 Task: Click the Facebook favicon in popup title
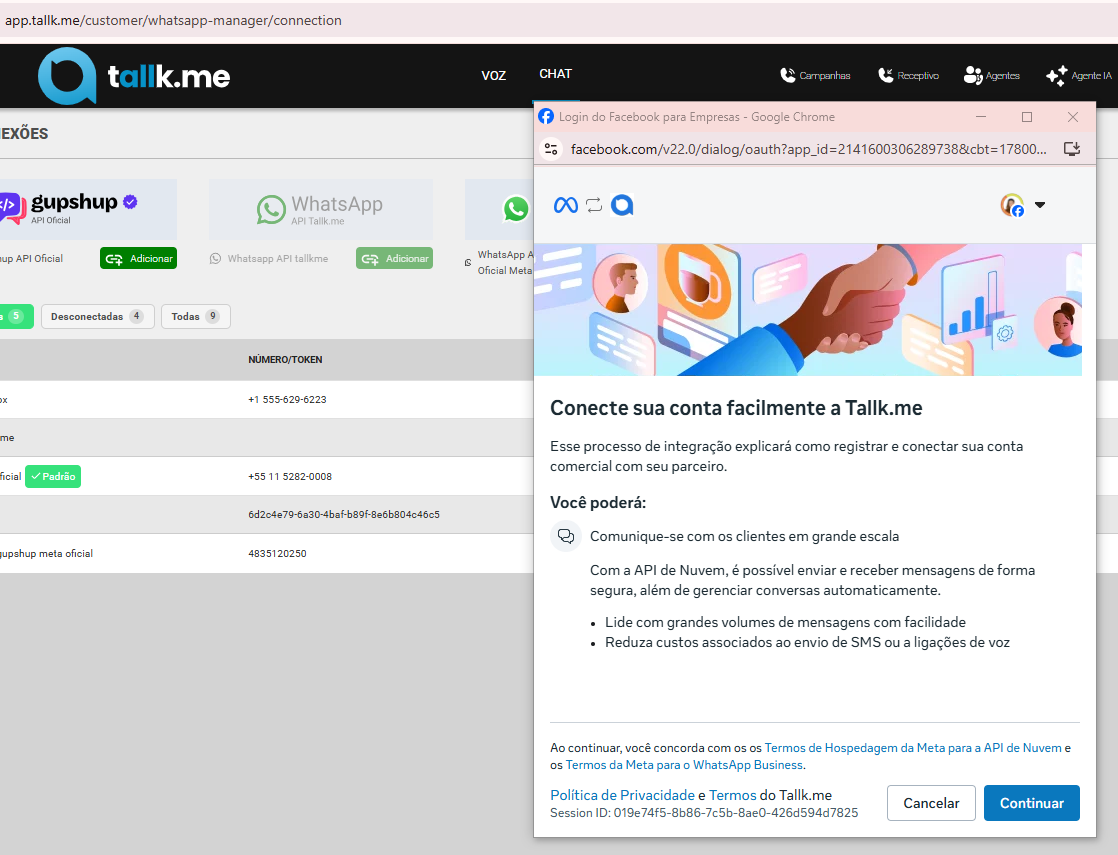point(546,116)
